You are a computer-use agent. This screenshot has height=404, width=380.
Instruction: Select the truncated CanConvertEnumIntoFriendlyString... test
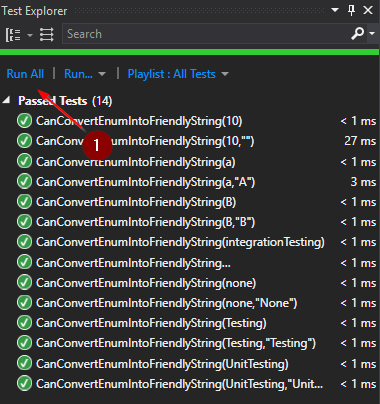pos(133,263)
